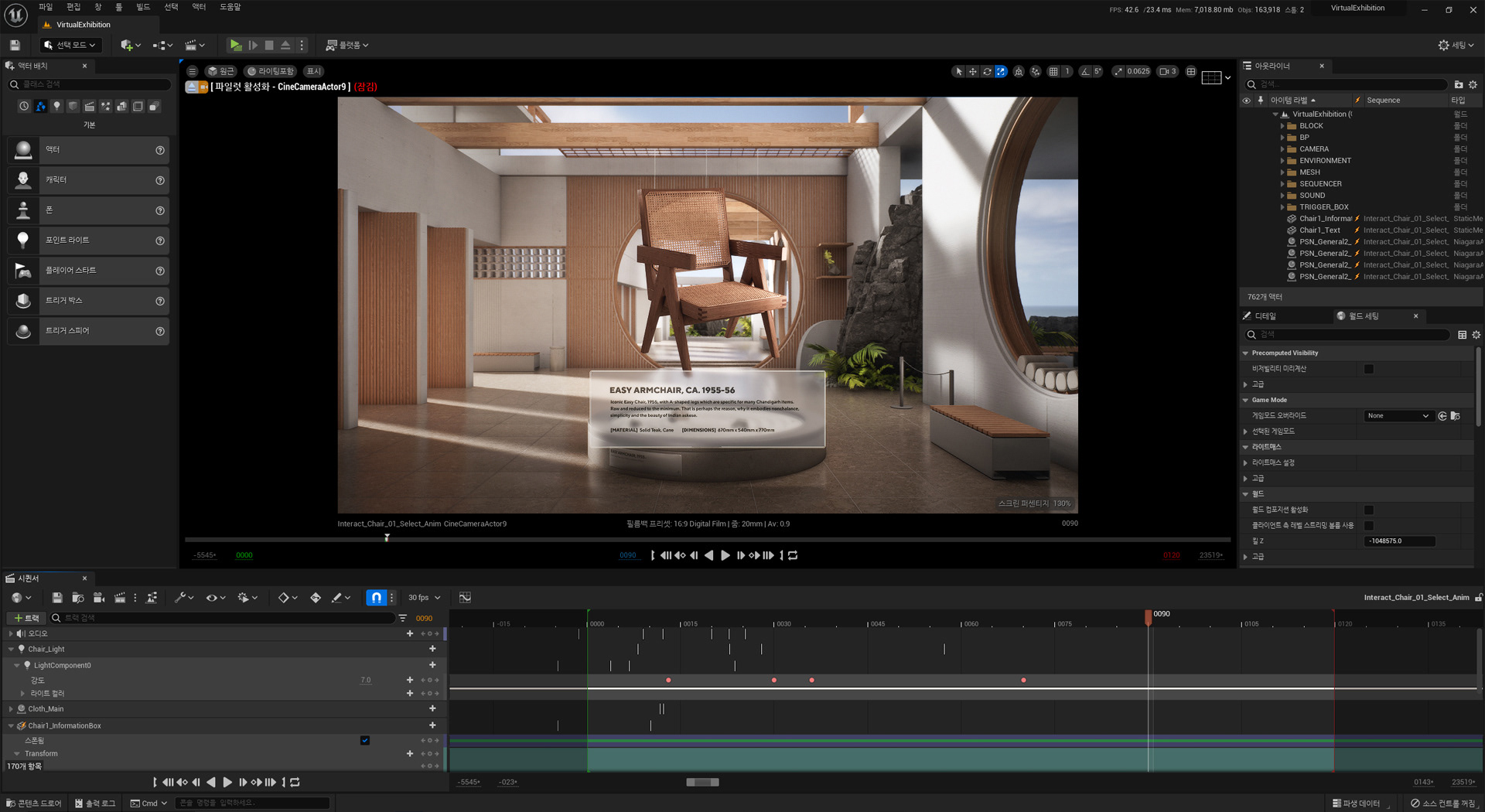Expand the CAMERA folder in outliner
The width and height of the screenshot is (1485, 812).
(1282, 149)
